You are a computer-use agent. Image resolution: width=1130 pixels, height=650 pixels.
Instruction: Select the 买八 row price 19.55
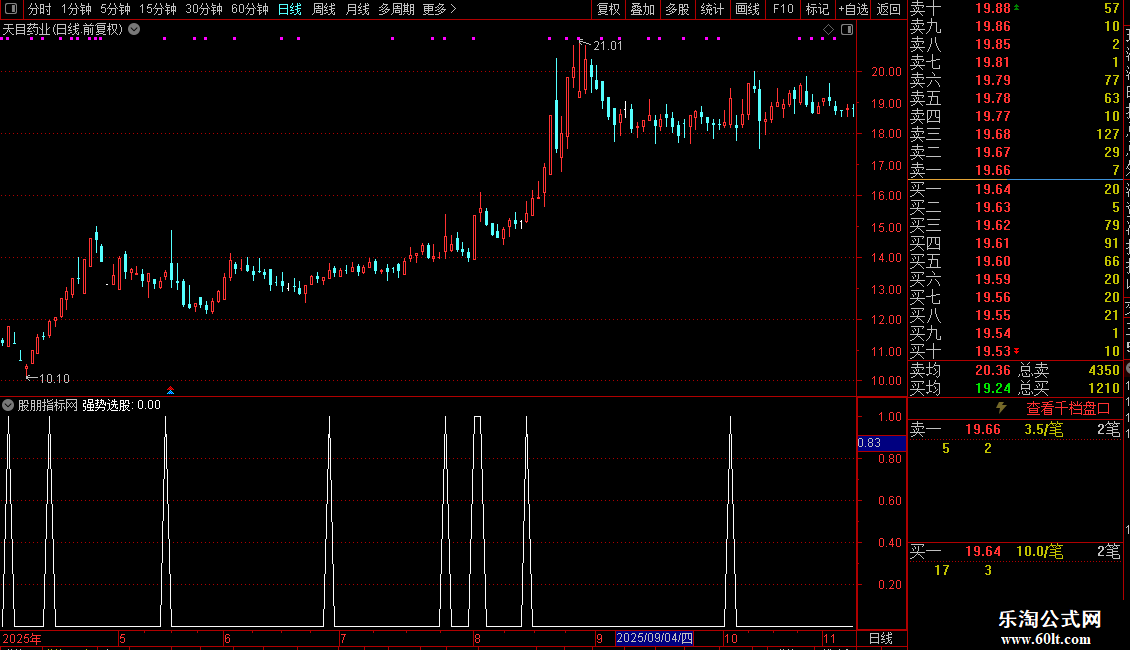tap(992, 315)
